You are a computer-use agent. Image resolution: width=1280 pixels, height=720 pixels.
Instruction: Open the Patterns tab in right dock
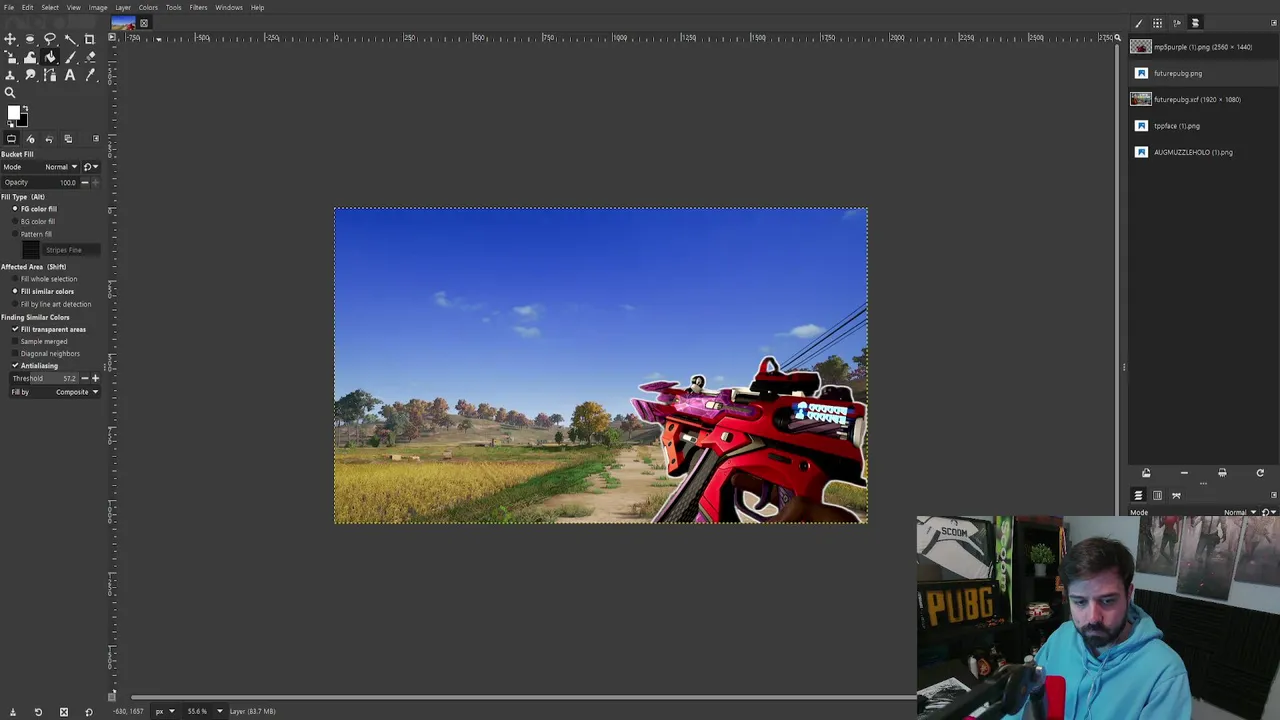tap(1157, 23)
